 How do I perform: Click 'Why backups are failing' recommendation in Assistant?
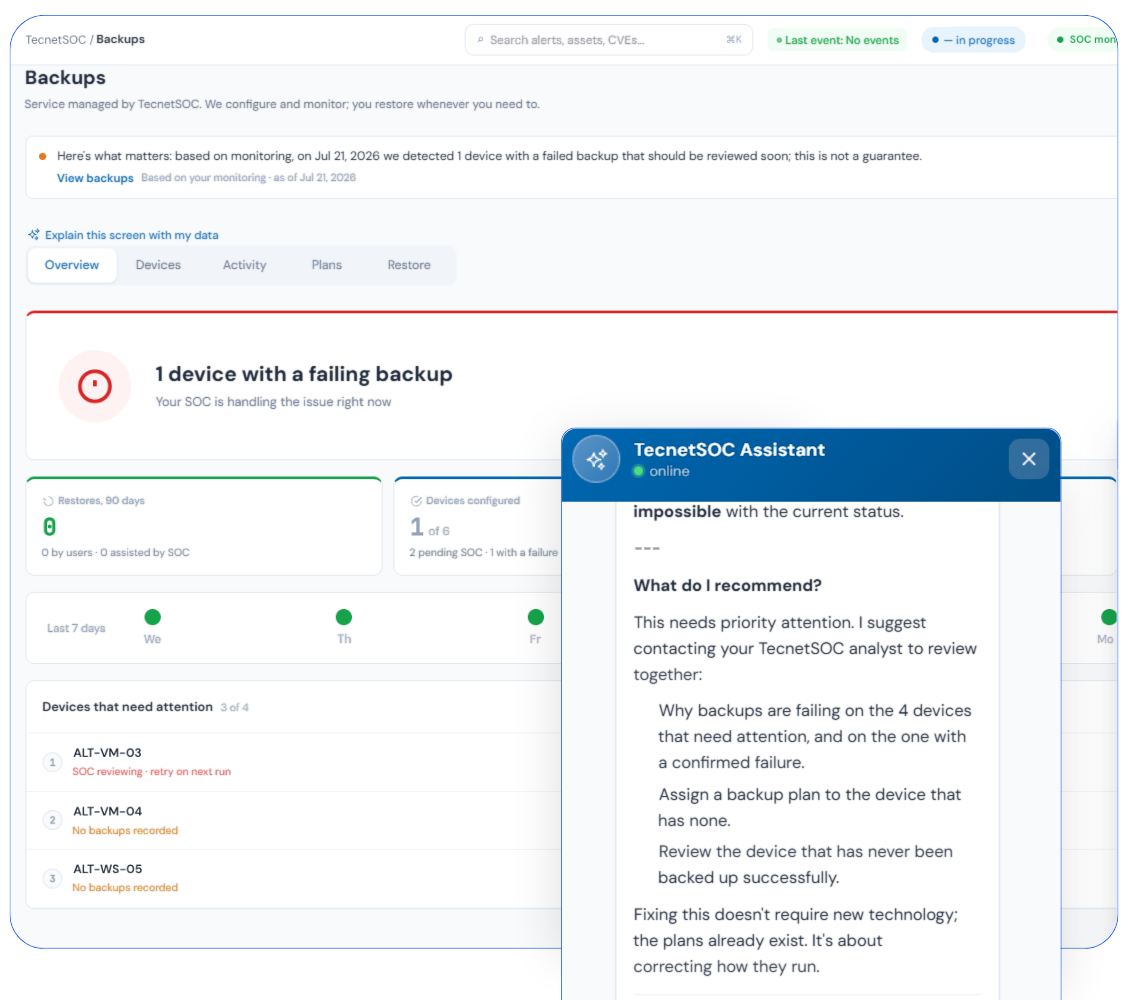[815, 736]
